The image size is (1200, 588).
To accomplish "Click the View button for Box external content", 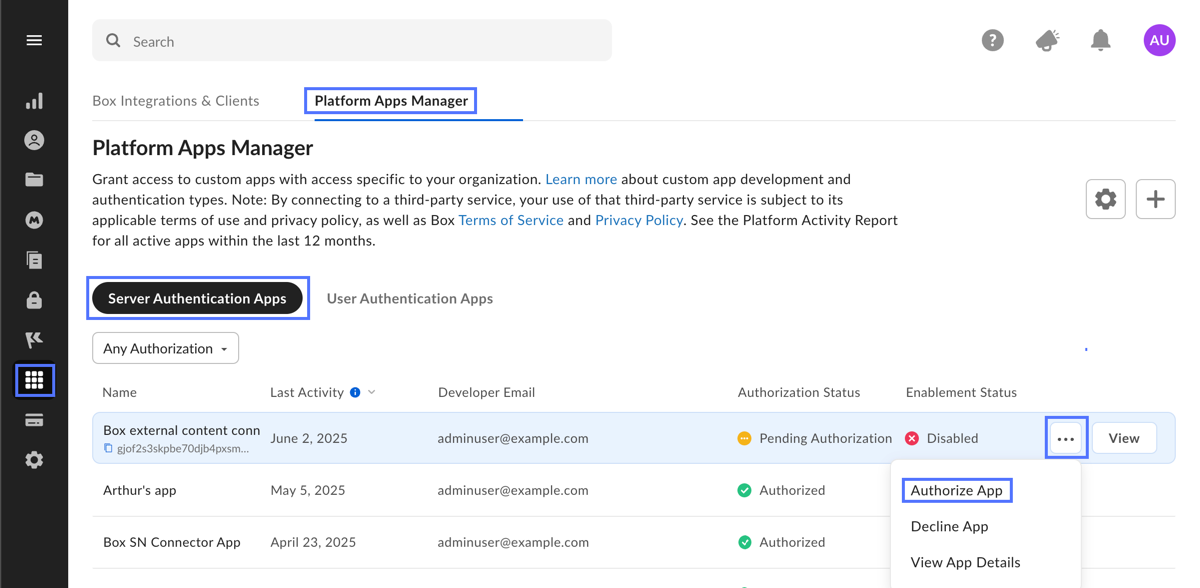I will [x=1124, y=438].
